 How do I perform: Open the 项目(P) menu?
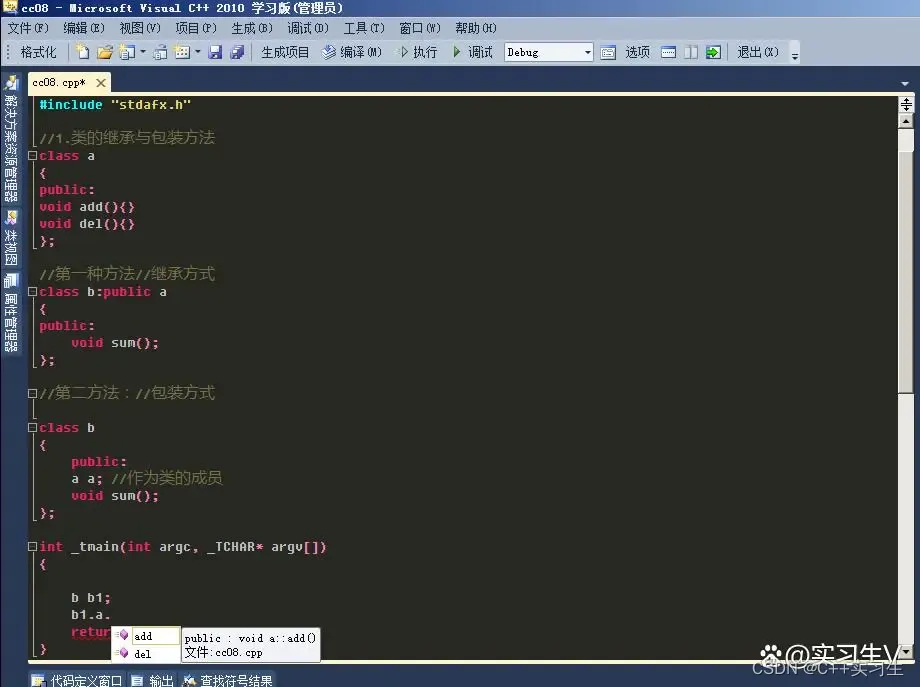click(x=195, y=28)
